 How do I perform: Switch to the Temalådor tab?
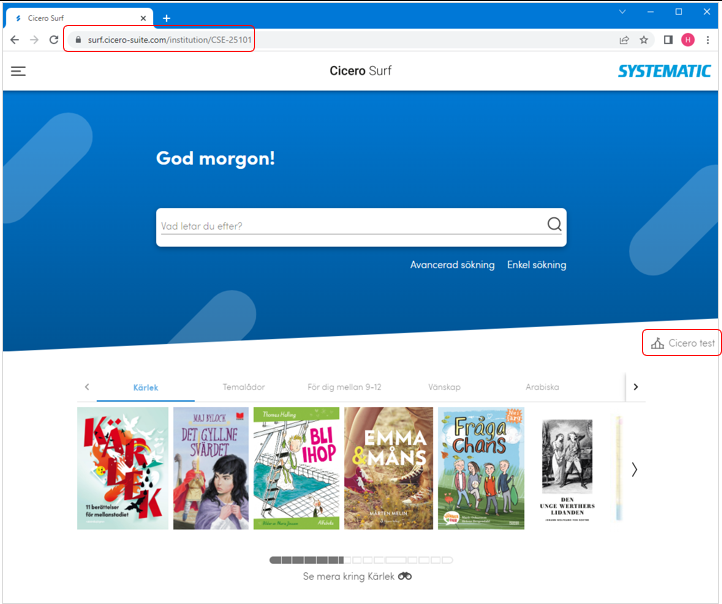[244, 387]
